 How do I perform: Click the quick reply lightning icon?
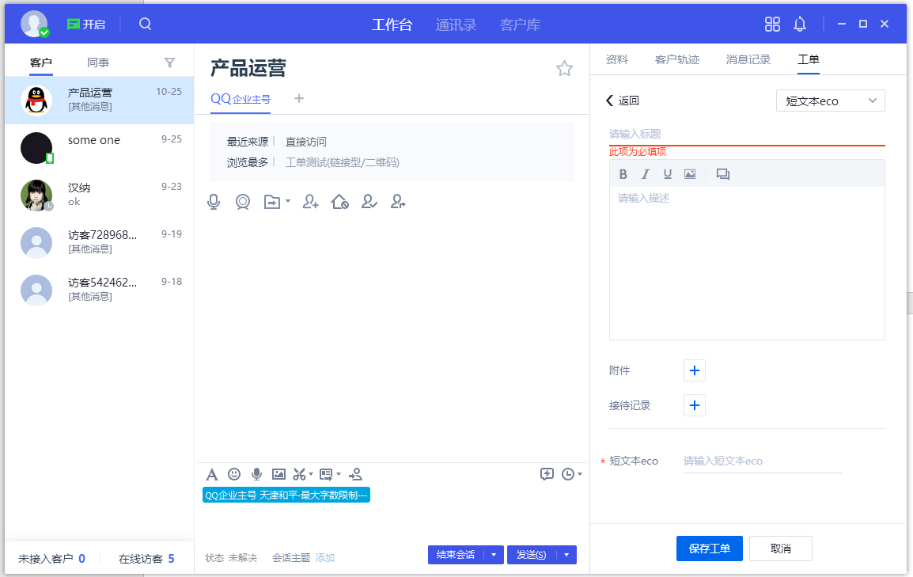pos(546,474)
